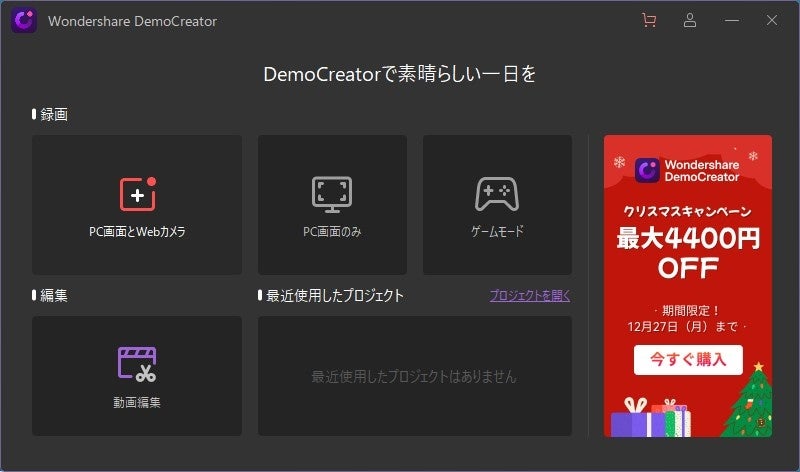
Task: Click the 最近使用したプロジェクト heading
Action: tap(335, 295)
